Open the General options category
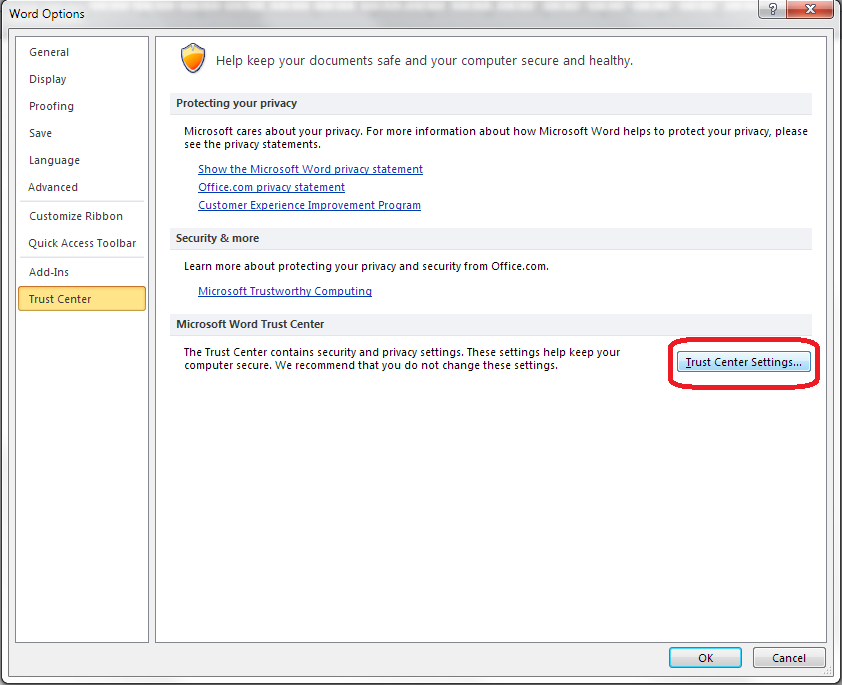This screenshot has height=685, width=842. pyautogui.click(x=49, y=52)
